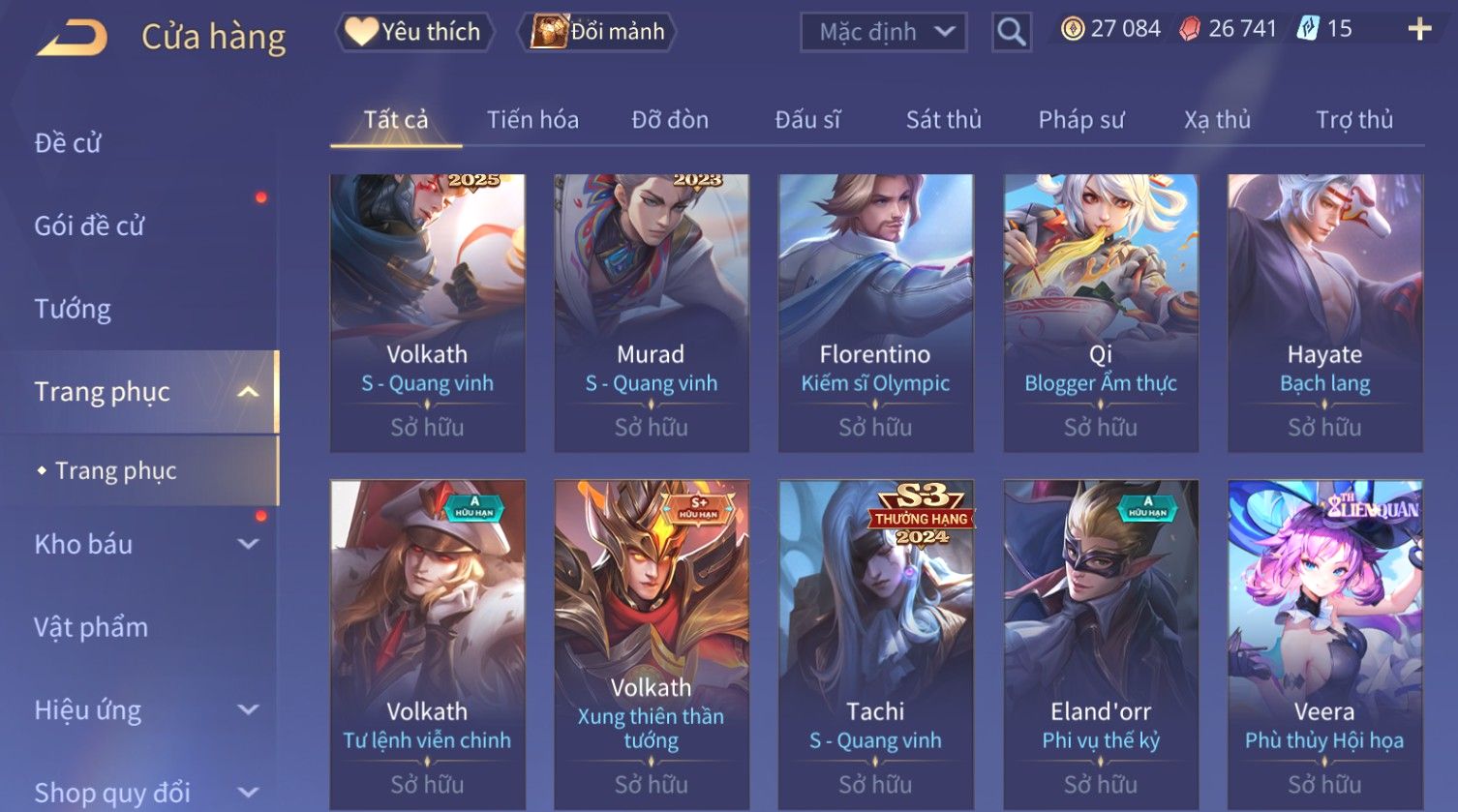The height and width of the screenshot is (812, 1458).
Task: Select Hayate Bạch lang skin card
Action: (x=1325, y=313)
